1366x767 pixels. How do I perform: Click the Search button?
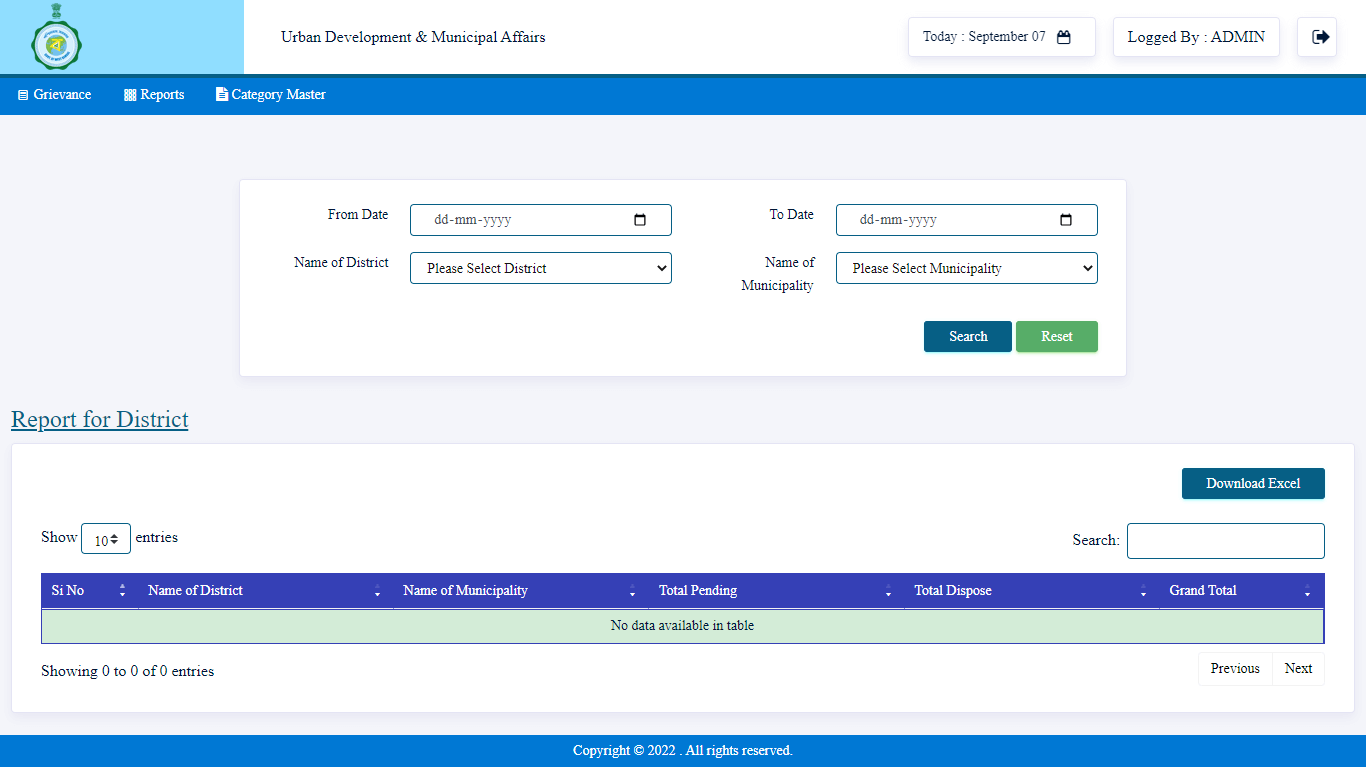(968, 337)
